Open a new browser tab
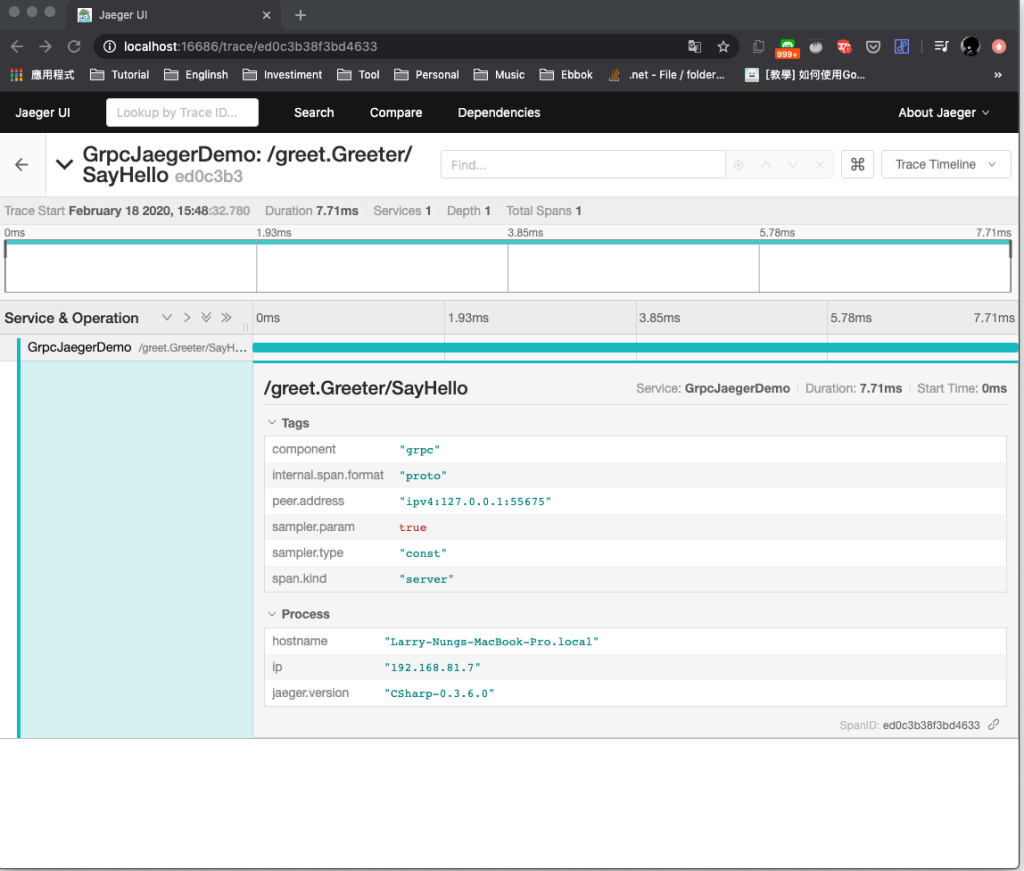The height and width of the screenshot is (871, 1024). point(300,15)
